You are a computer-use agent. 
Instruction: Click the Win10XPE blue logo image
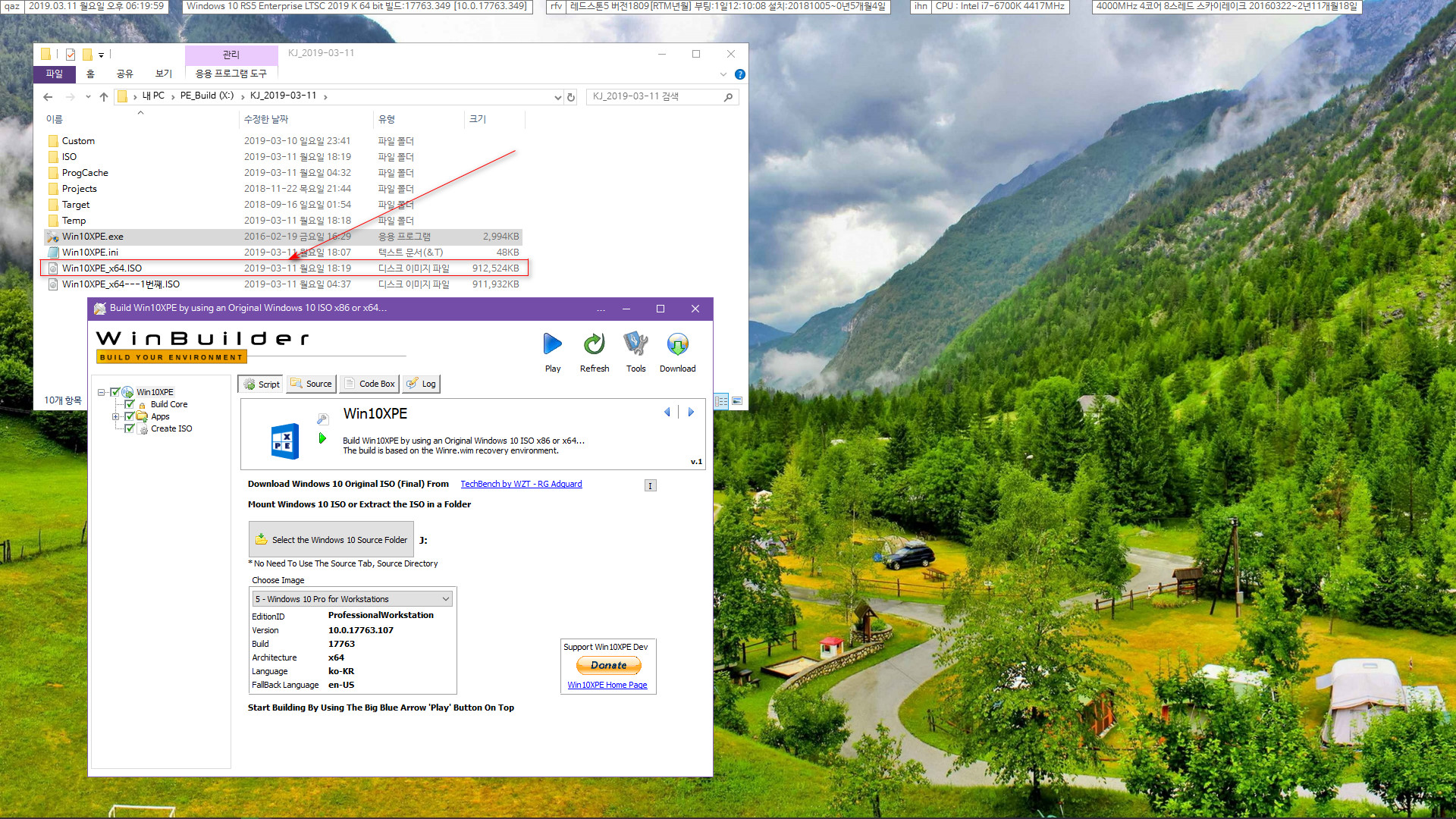[x=284, y=441]
